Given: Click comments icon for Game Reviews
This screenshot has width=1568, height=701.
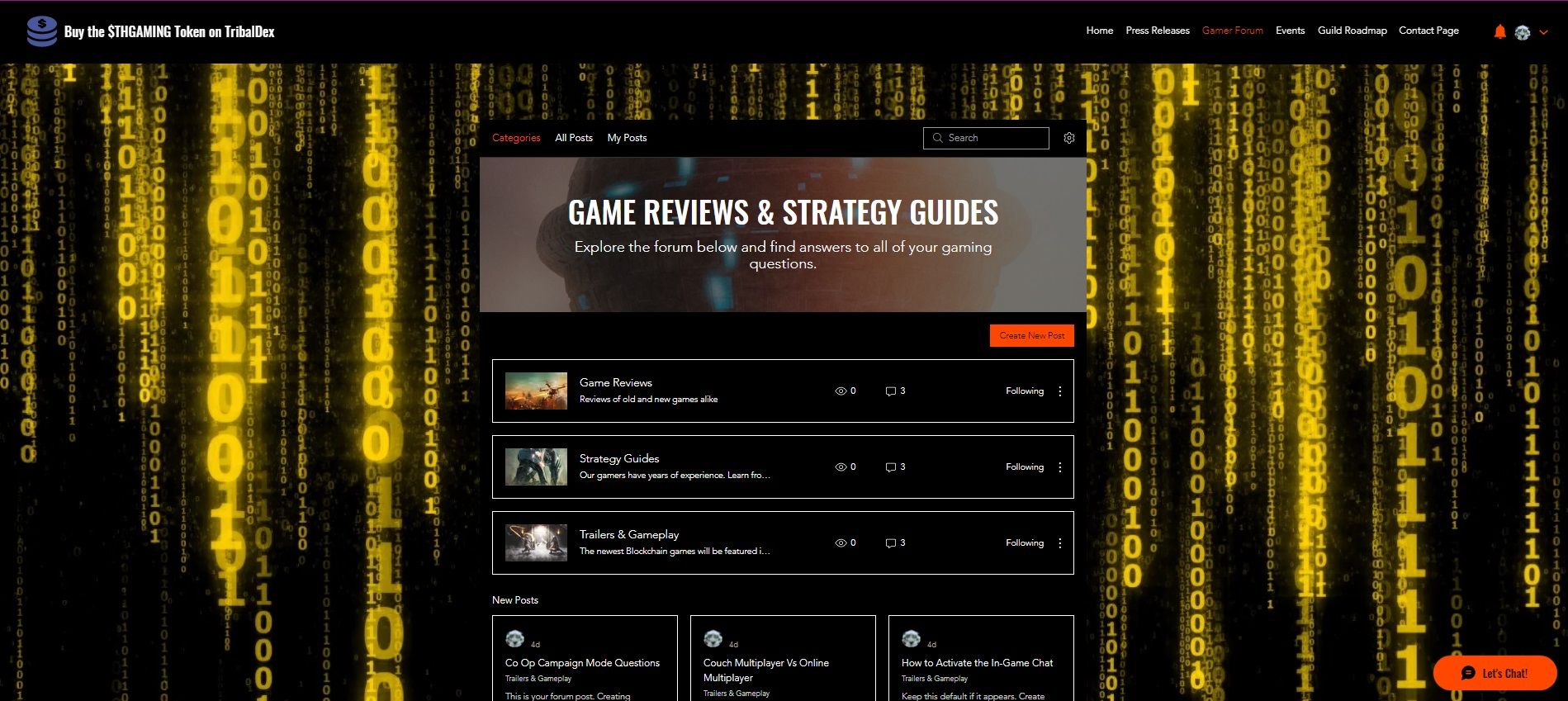Looking at the screenshot, I should pos(891,391).
